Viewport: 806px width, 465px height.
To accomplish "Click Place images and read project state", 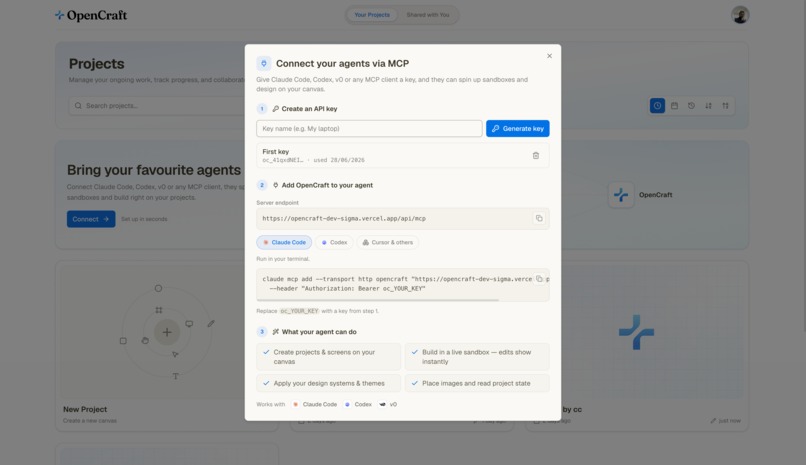I will [x=477, y=383].
